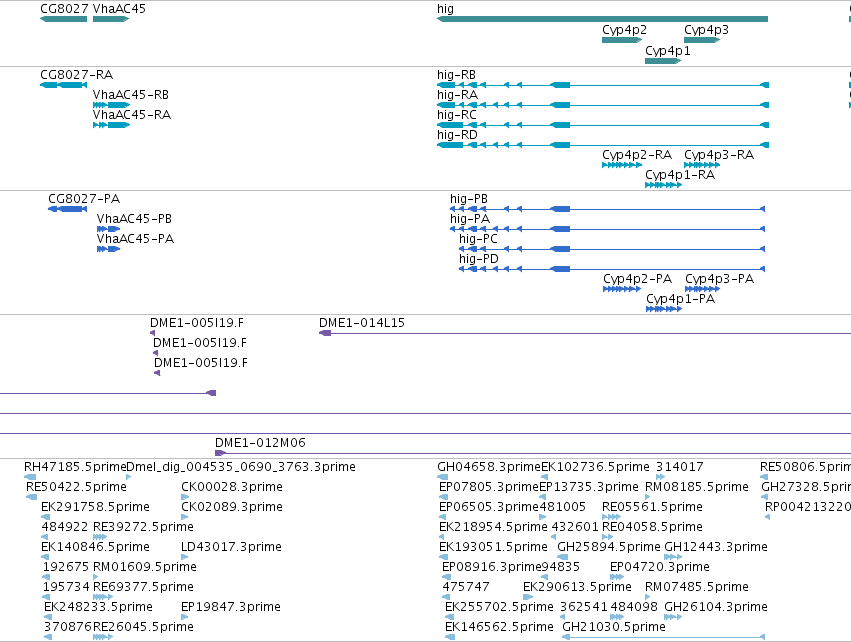Viewport: 851px width, 642px height.
Task: Click the EK290613.5prime EST label
Action: [x=577, y=587]
